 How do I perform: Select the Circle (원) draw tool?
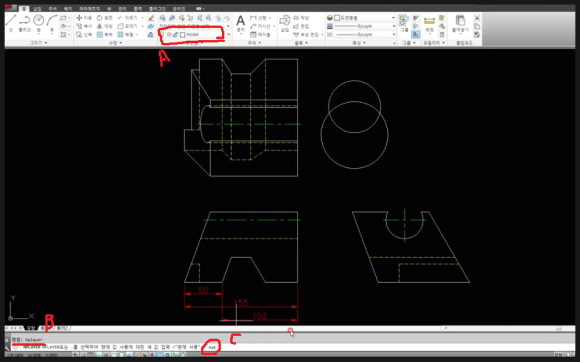click(x=38, y=23)
